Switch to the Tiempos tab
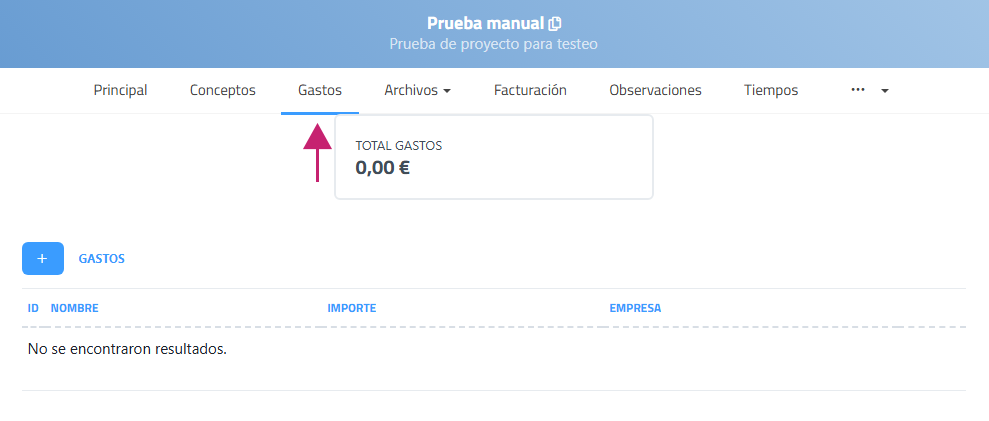 coord(771,90)
